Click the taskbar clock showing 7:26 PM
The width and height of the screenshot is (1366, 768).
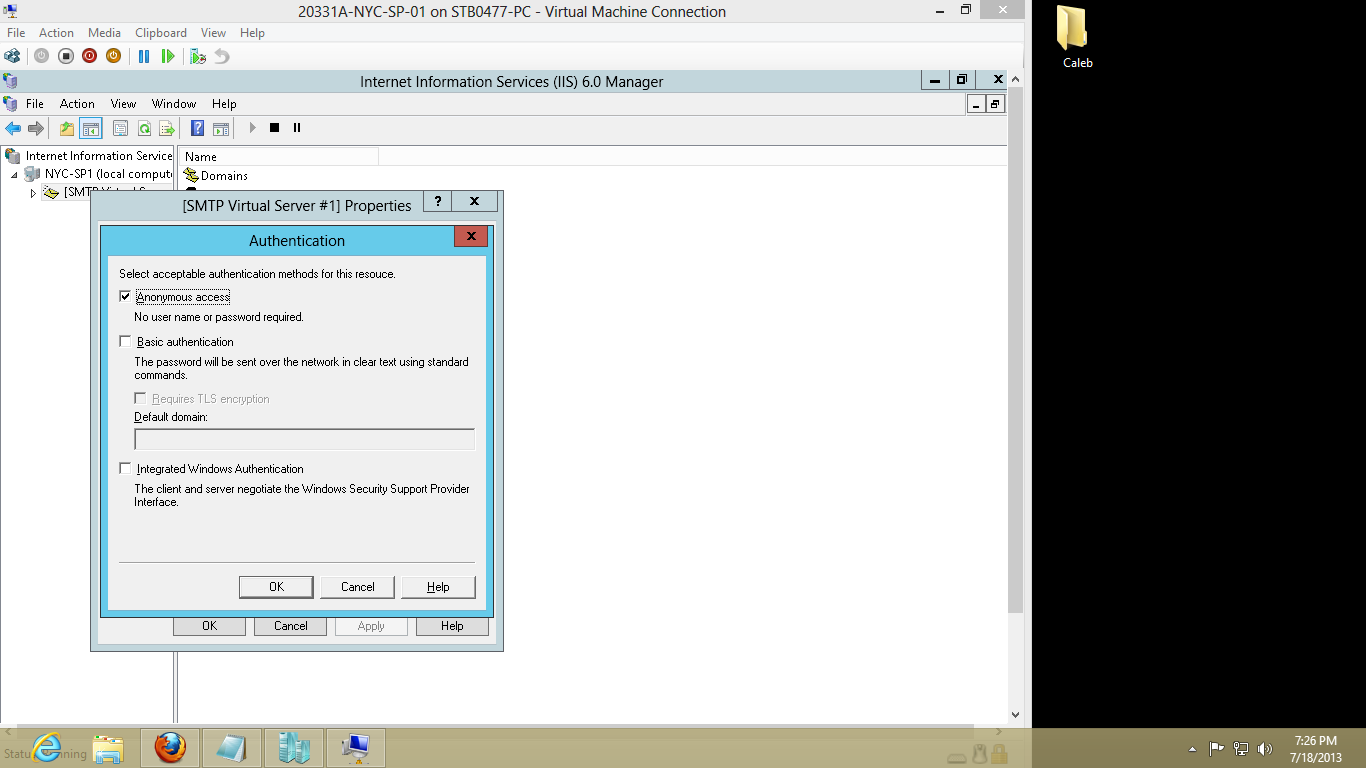pyautogui.click(x=1315, y=749)
